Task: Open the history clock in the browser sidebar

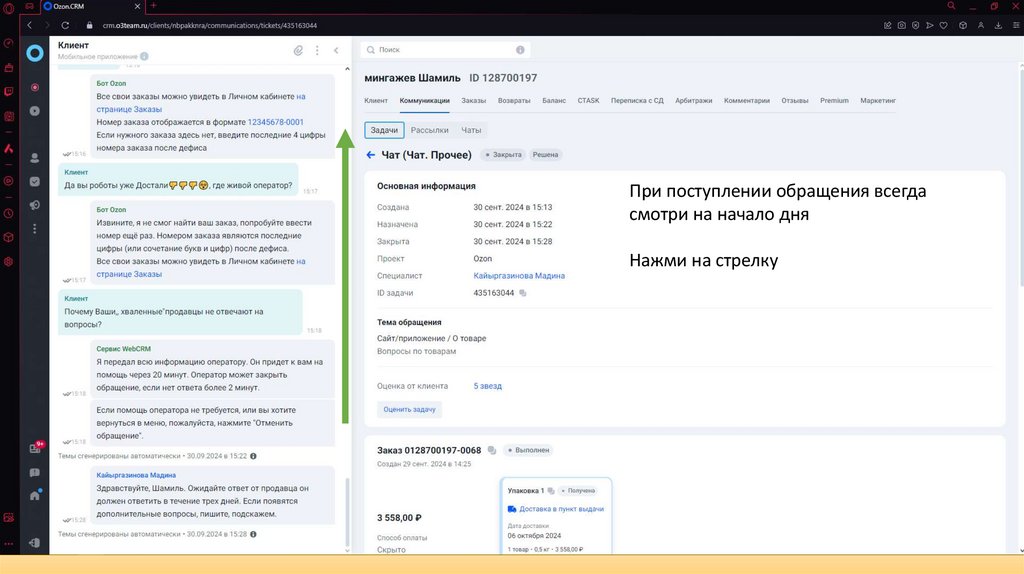Action: coord(8,214)
